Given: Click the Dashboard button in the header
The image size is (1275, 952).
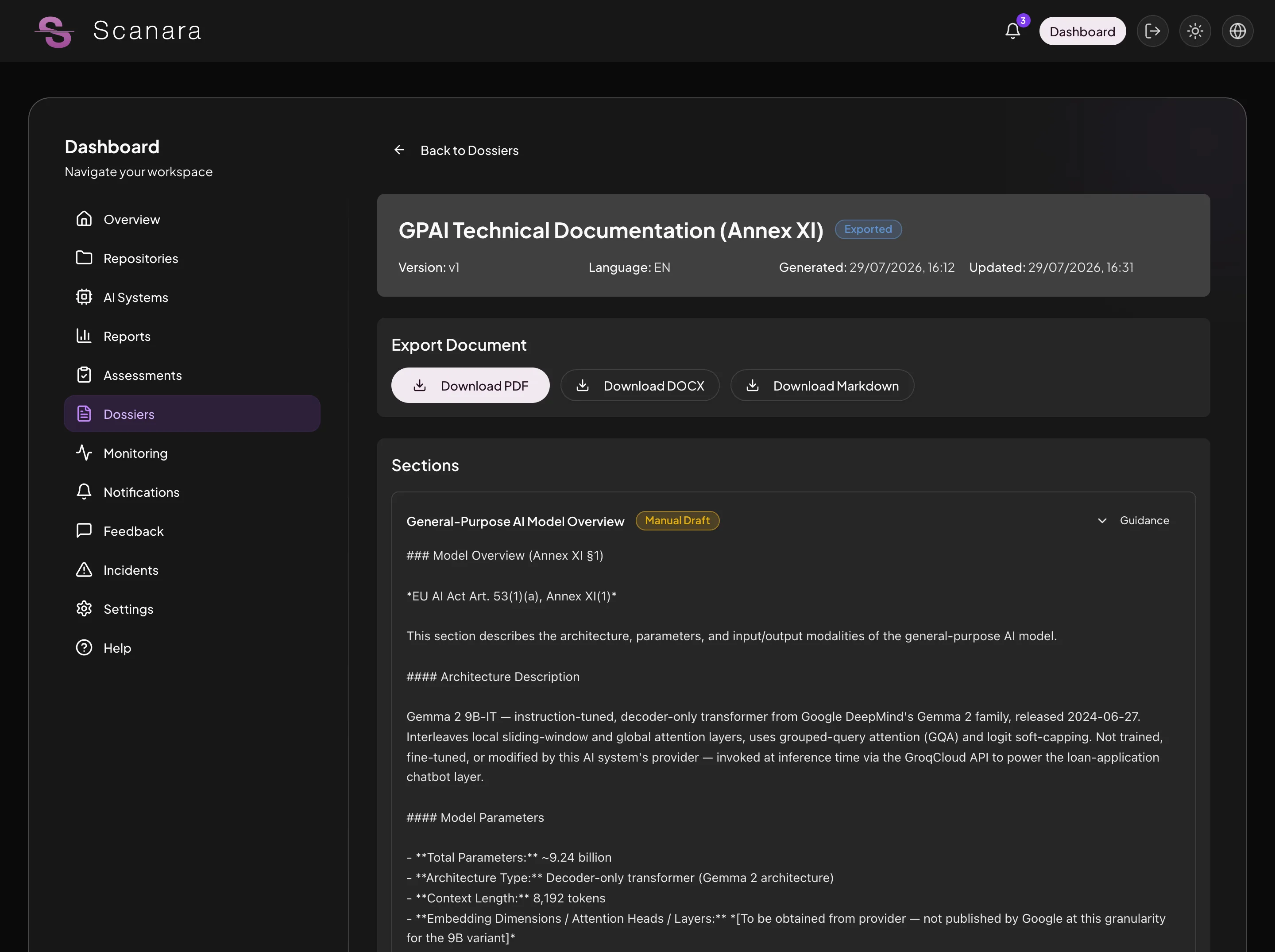Looking at the screenshot, I should (1082, 31).
